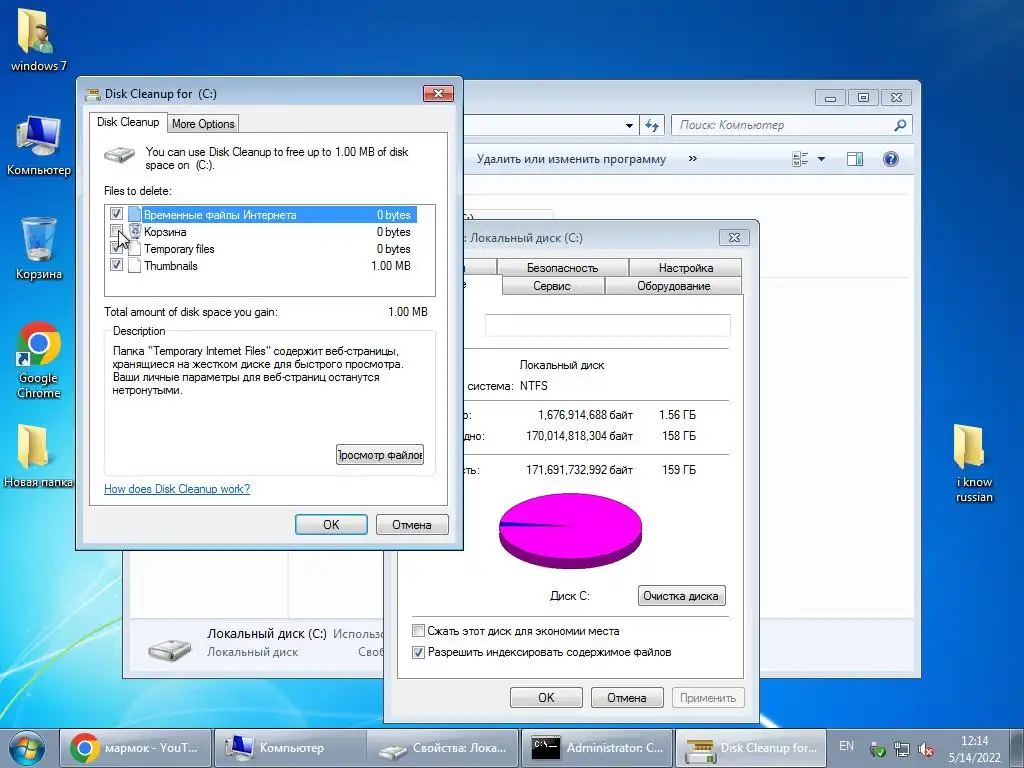Select the Temporary files row label
Viewport: 1024px width, 768px height.
tap(179, 249)
